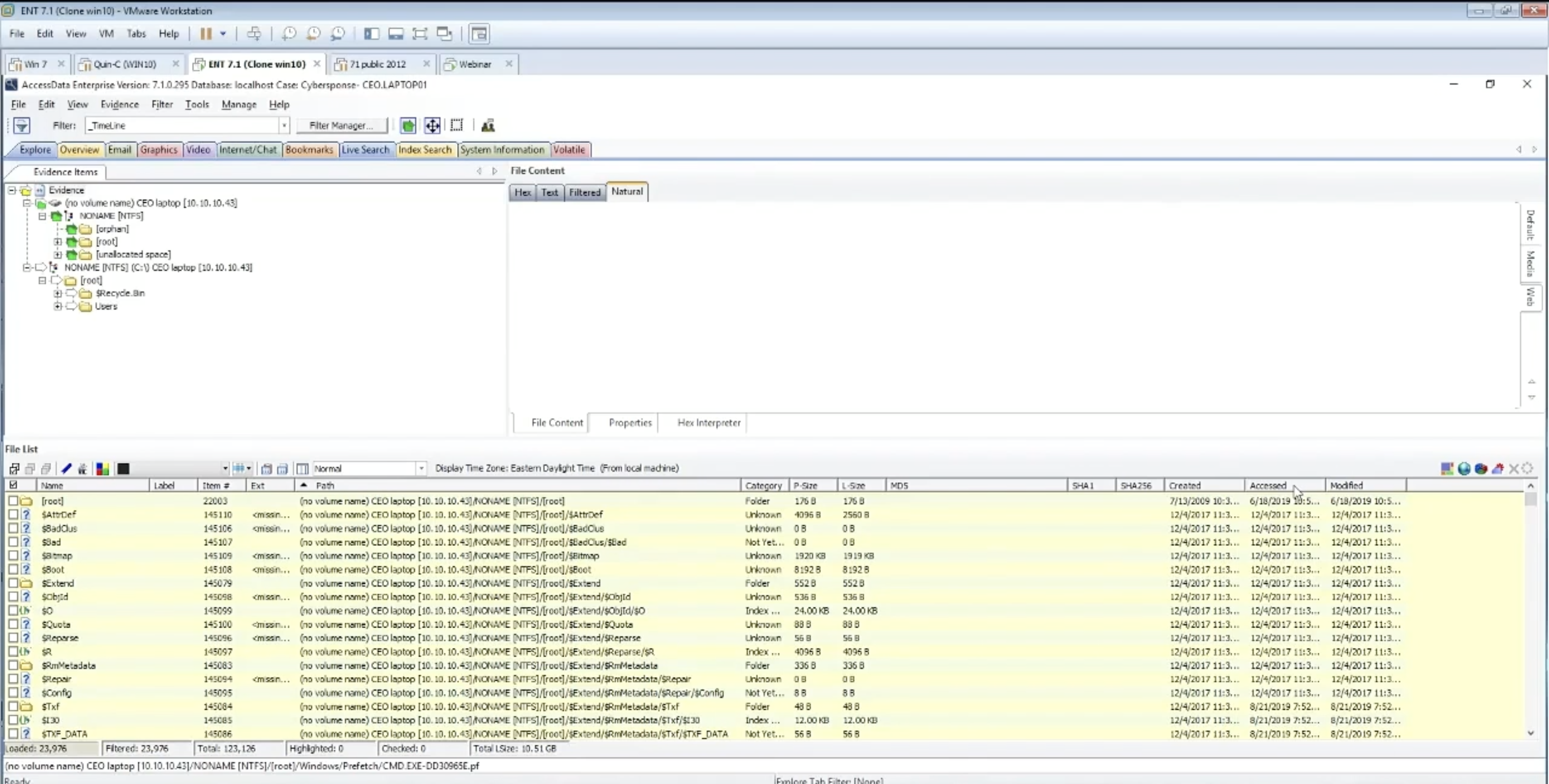Open VMware power dropdown arrow next to pause
The image size is (1549, 784).
click(223, 34)
